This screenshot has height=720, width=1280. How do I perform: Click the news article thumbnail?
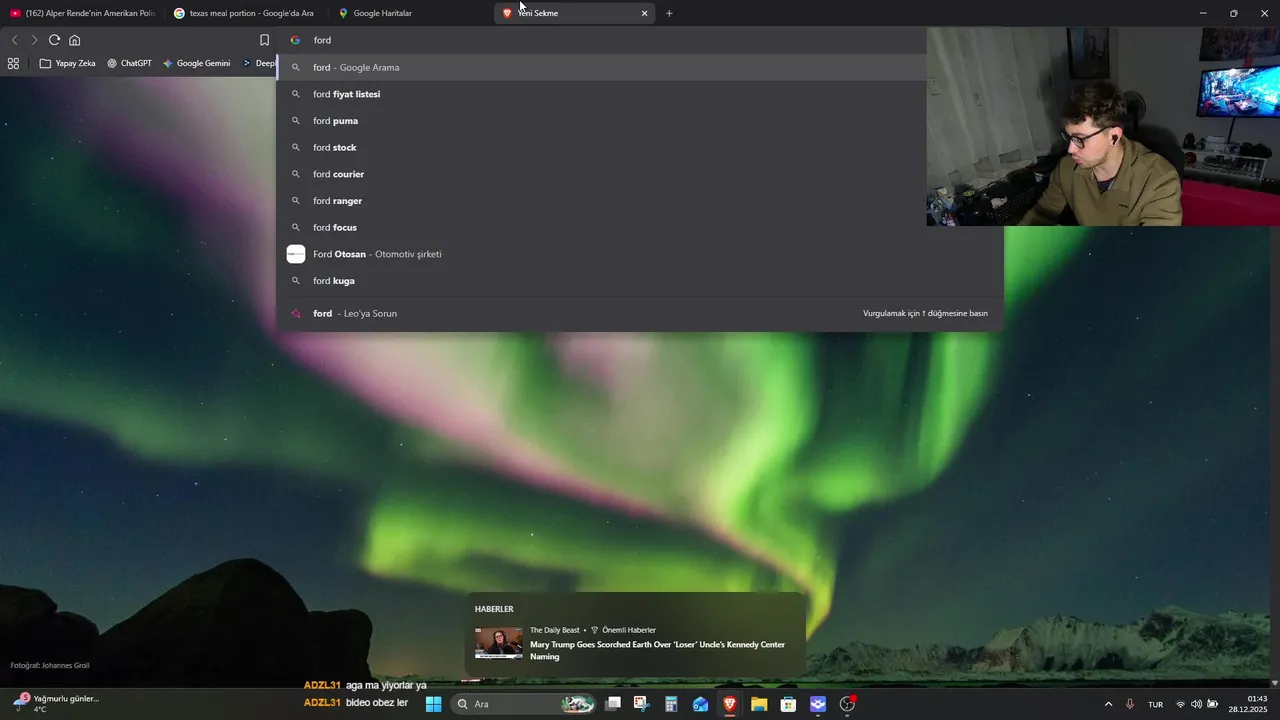(498, 643)
